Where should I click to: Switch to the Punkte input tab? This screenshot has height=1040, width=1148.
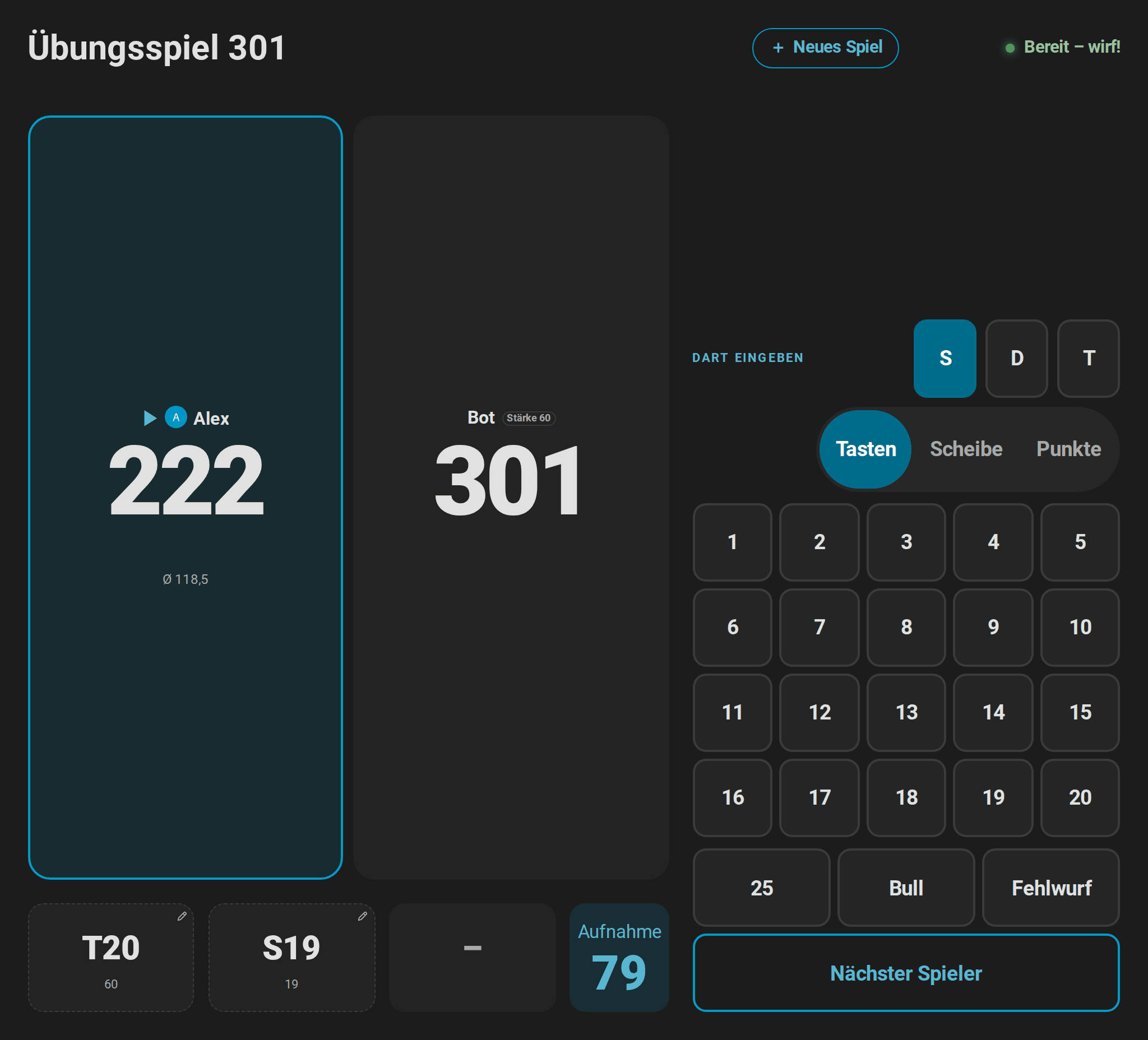[x=1068, y=449]
